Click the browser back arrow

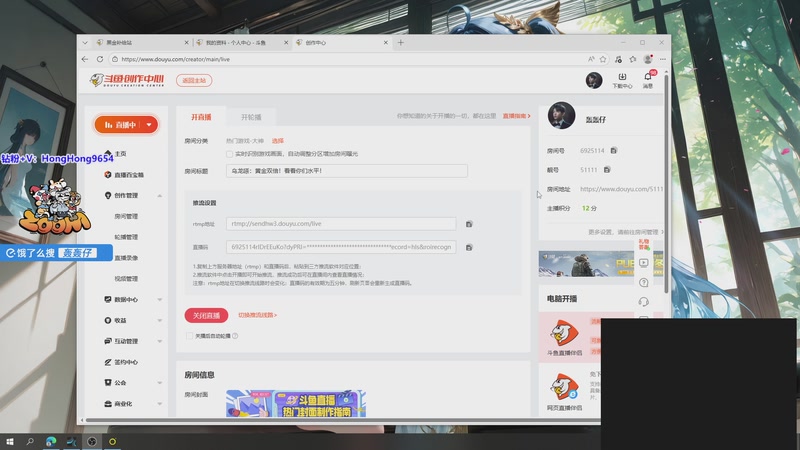(x=85, y=59)
